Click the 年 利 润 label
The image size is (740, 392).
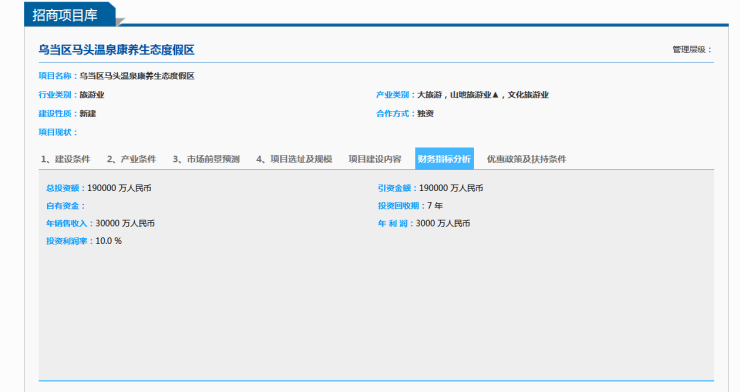pyautogui.click(x=395, y=224)
